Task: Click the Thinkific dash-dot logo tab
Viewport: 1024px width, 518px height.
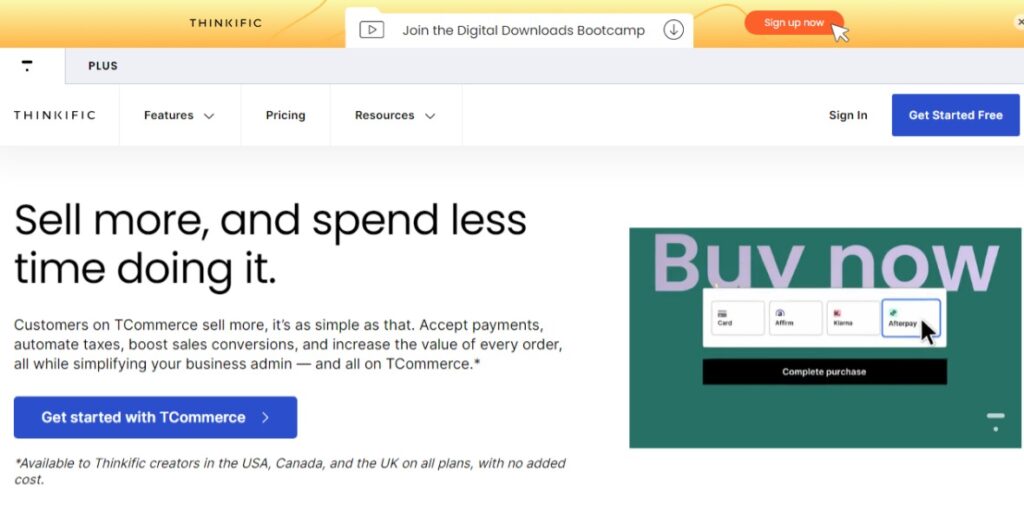Action: (27, 65)
